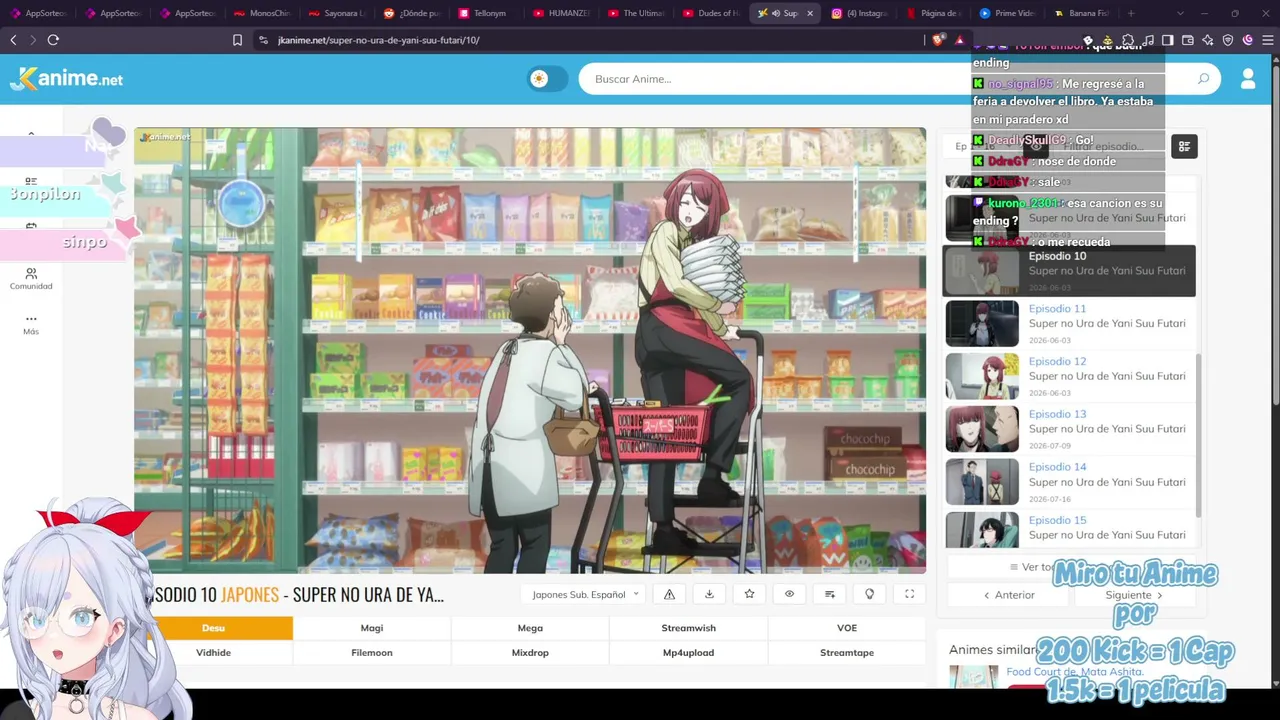Screen dimensions: 1280x720
Task: Switch to the MonosChinos browser tab
Action: coord(262,13)
